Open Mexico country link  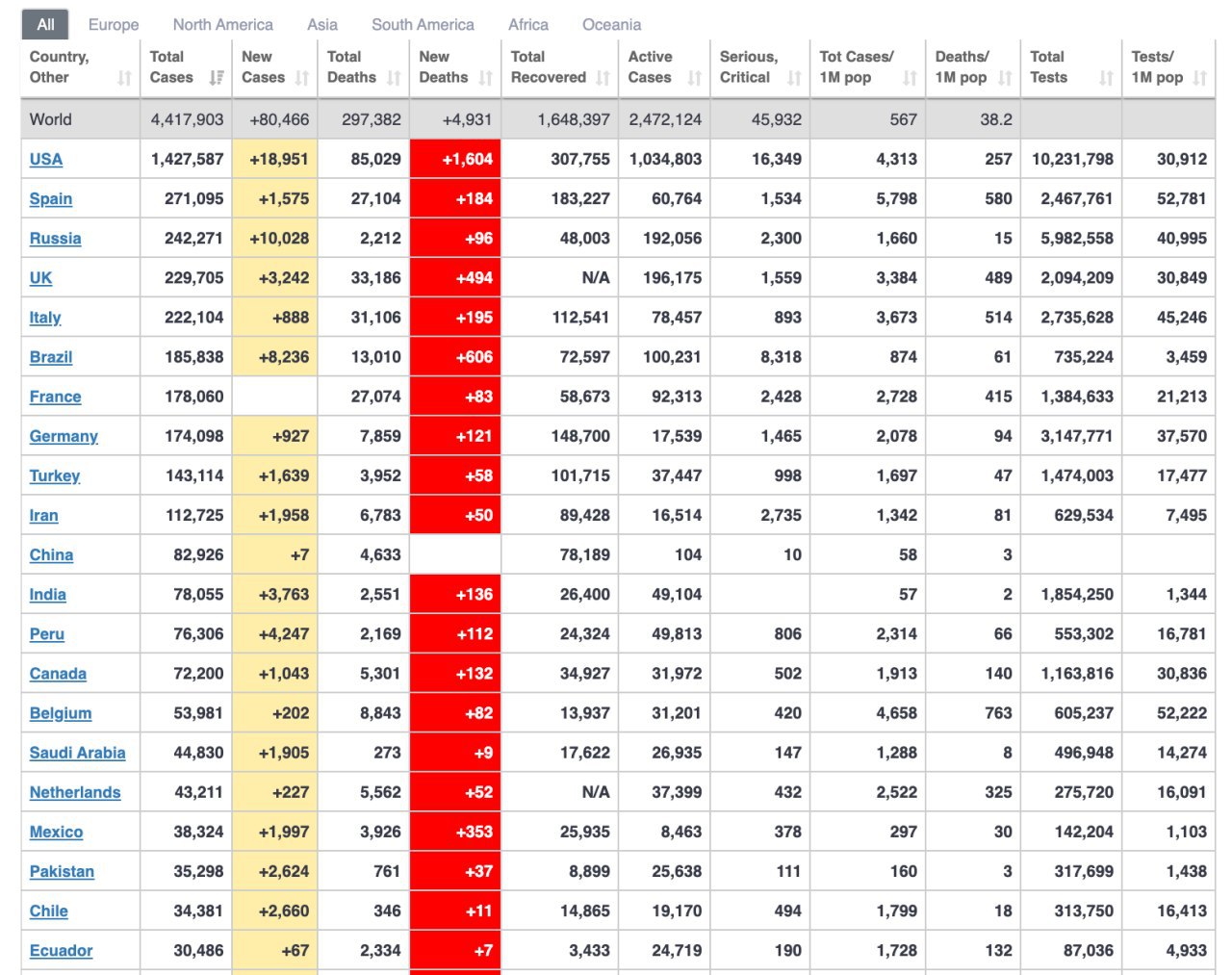tap(56, 831)
